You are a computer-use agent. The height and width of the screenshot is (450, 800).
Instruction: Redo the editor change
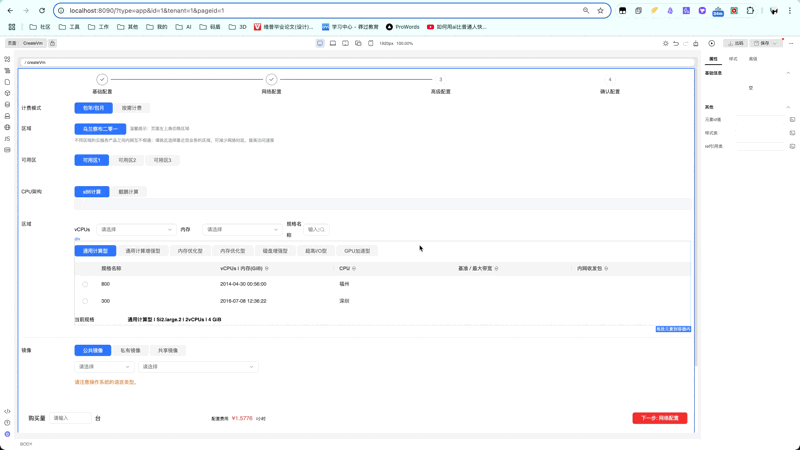pos(686,43)
